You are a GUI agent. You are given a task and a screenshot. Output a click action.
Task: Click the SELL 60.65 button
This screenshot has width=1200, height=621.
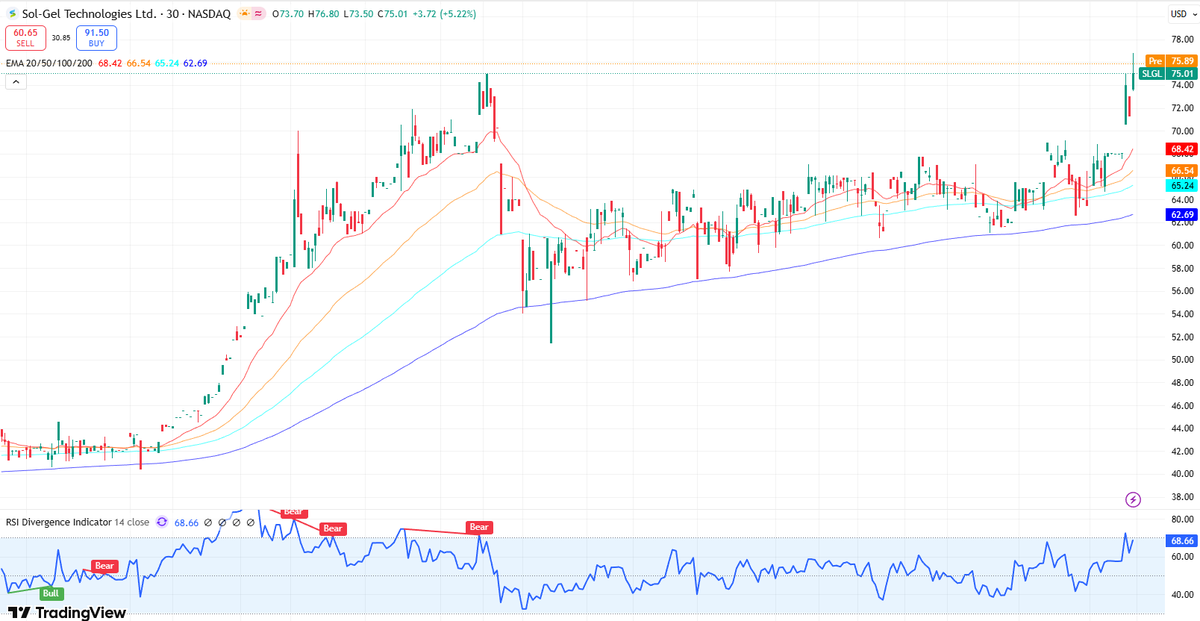pos(25,38)
